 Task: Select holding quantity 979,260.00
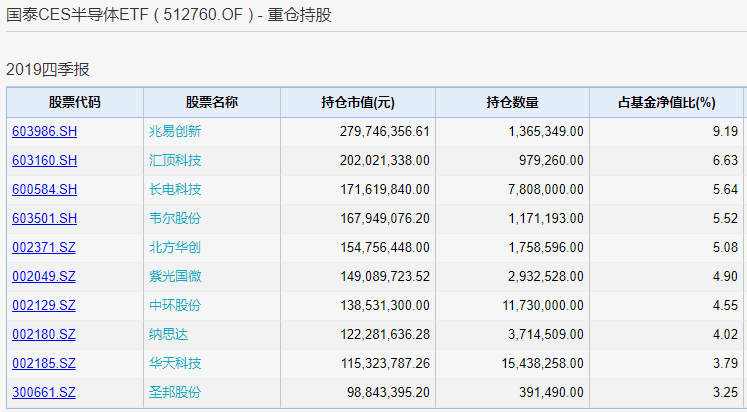[551, 161]
